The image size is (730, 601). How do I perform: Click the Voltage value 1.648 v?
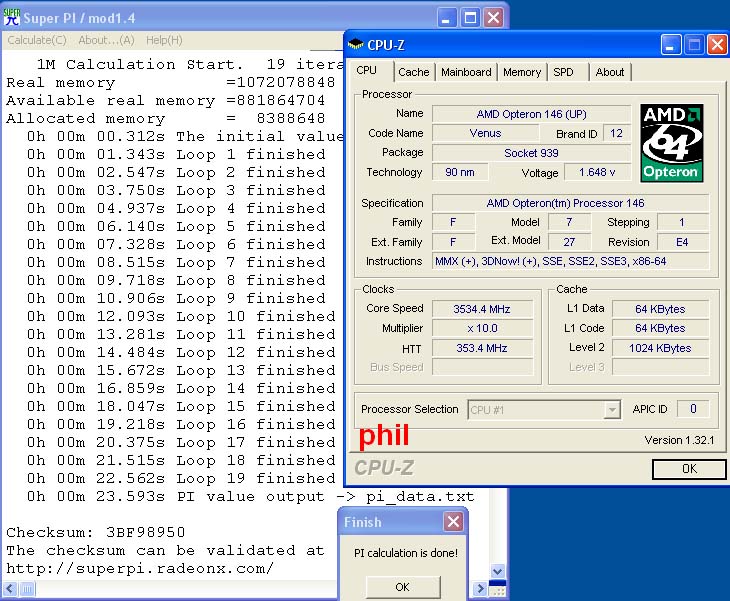[597, 172]
